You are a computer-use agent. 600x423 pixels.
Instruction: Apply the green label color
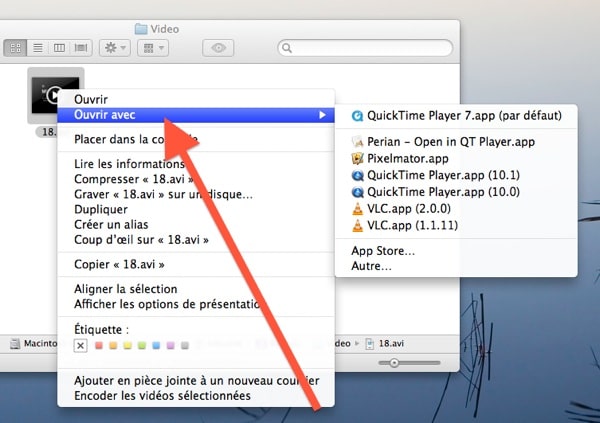tap(142, 346)
